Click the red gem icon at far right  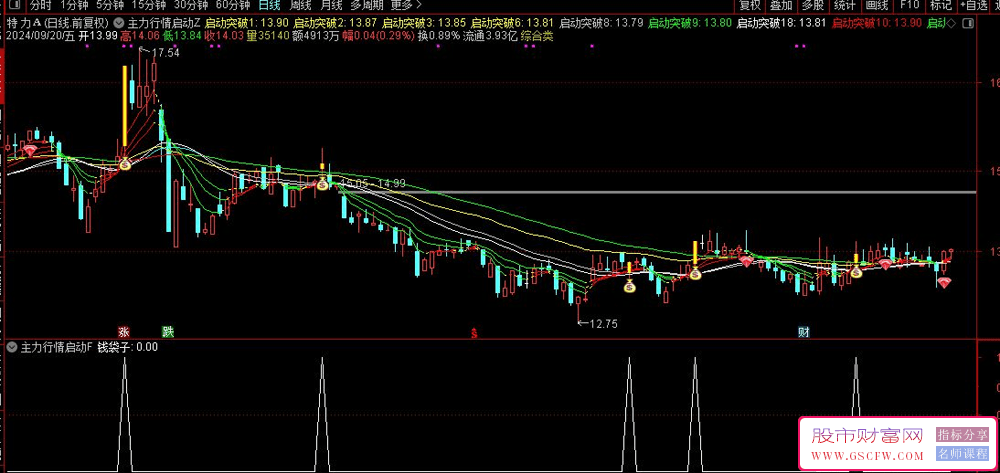[945, 282]
